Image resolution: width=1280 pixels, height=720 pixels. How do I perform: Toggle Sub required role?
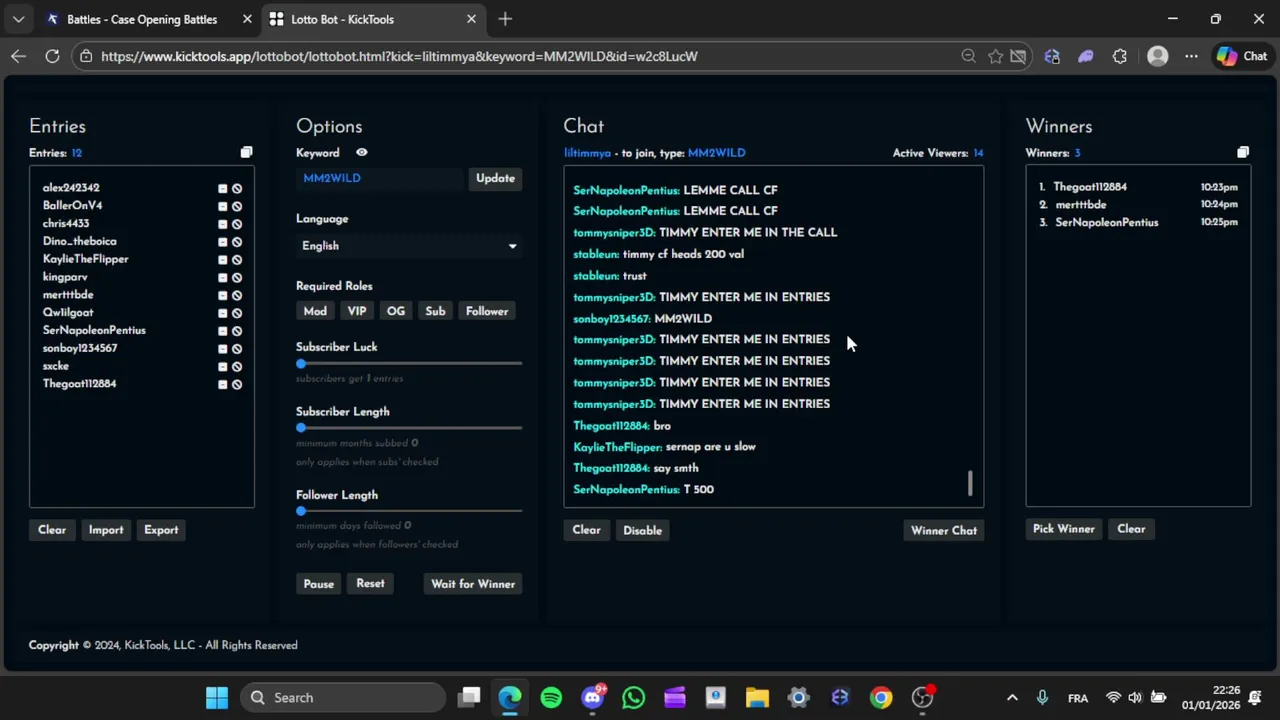click(435, 311)
